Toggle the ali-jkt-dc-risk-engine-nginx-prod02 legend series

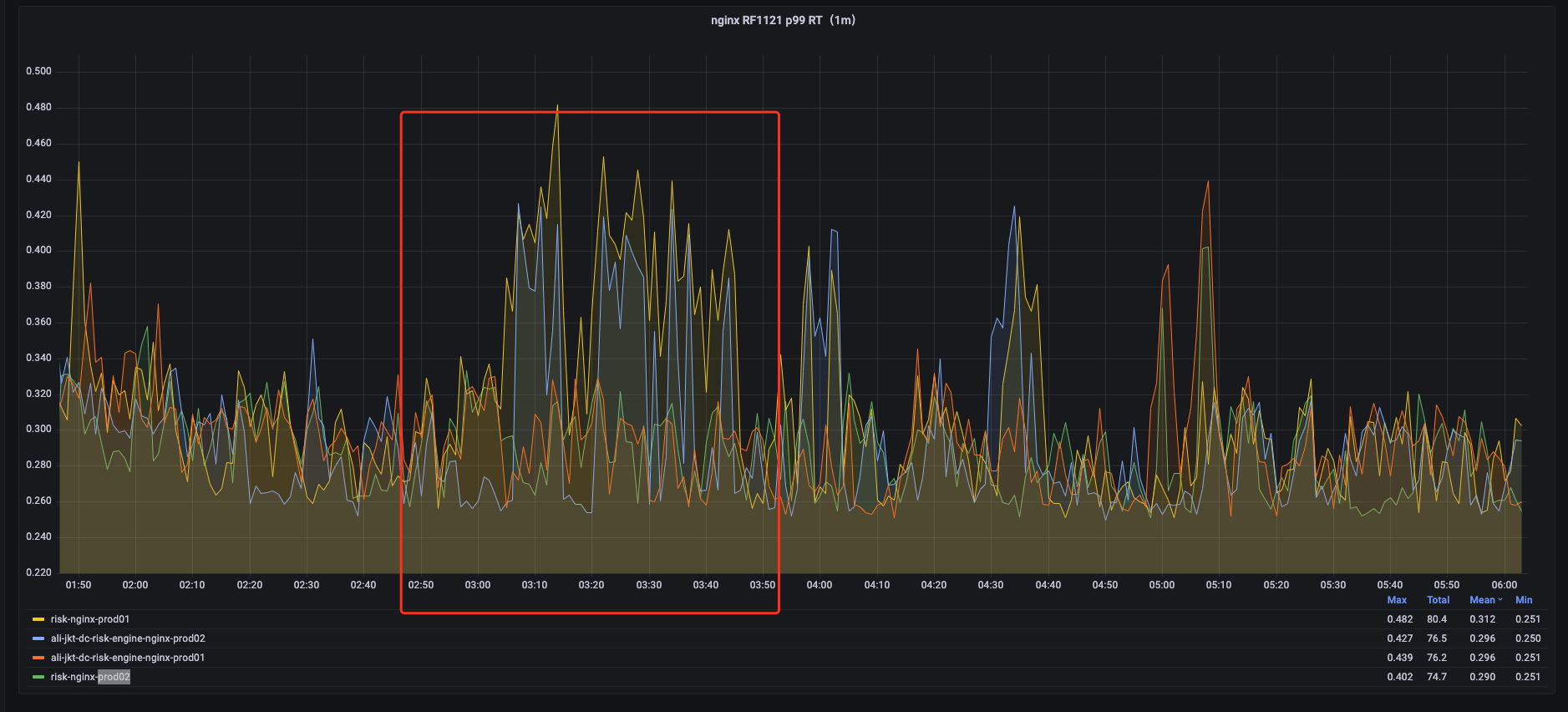tap(128, 638)
